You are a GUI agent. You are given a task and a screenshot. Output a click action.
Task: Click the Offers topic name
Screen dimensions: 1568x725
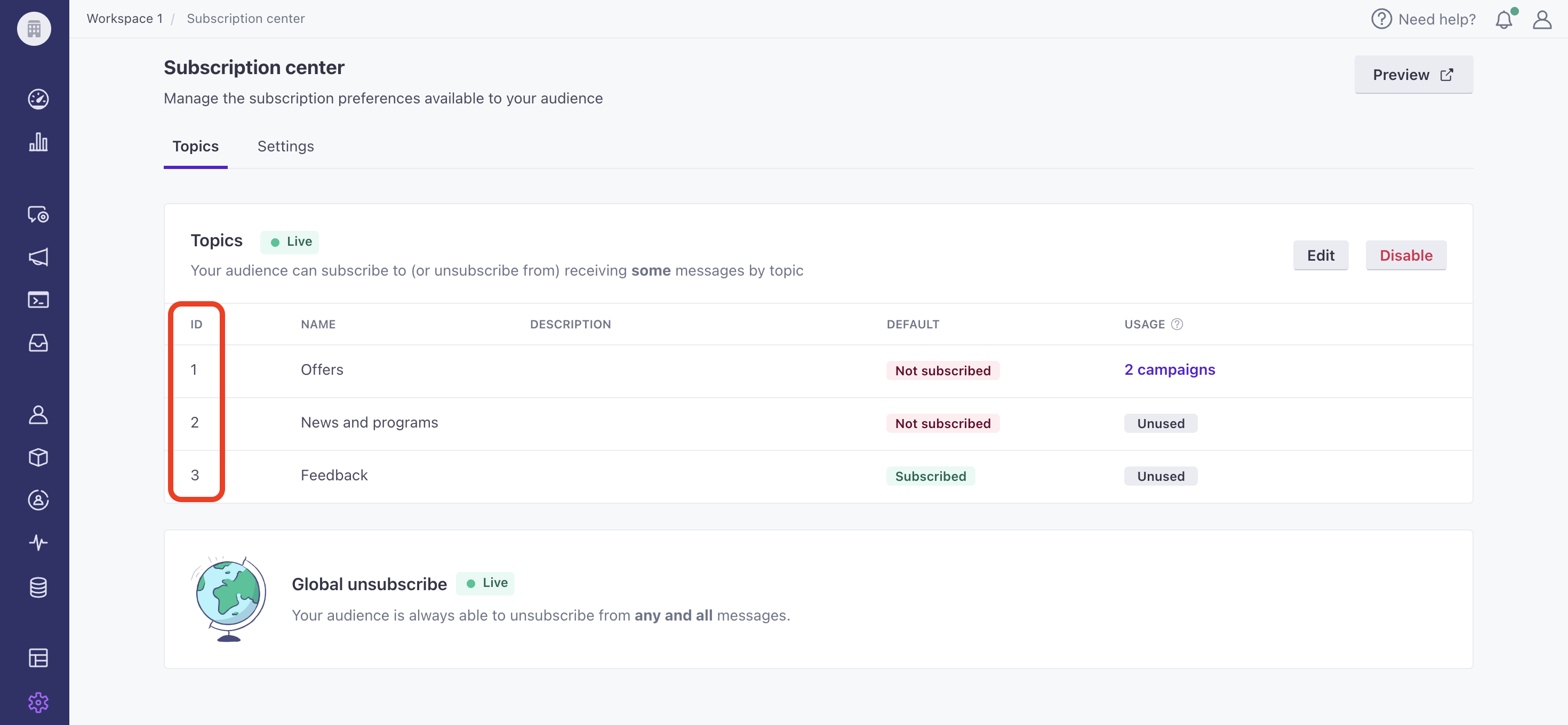tap(322, 370)
